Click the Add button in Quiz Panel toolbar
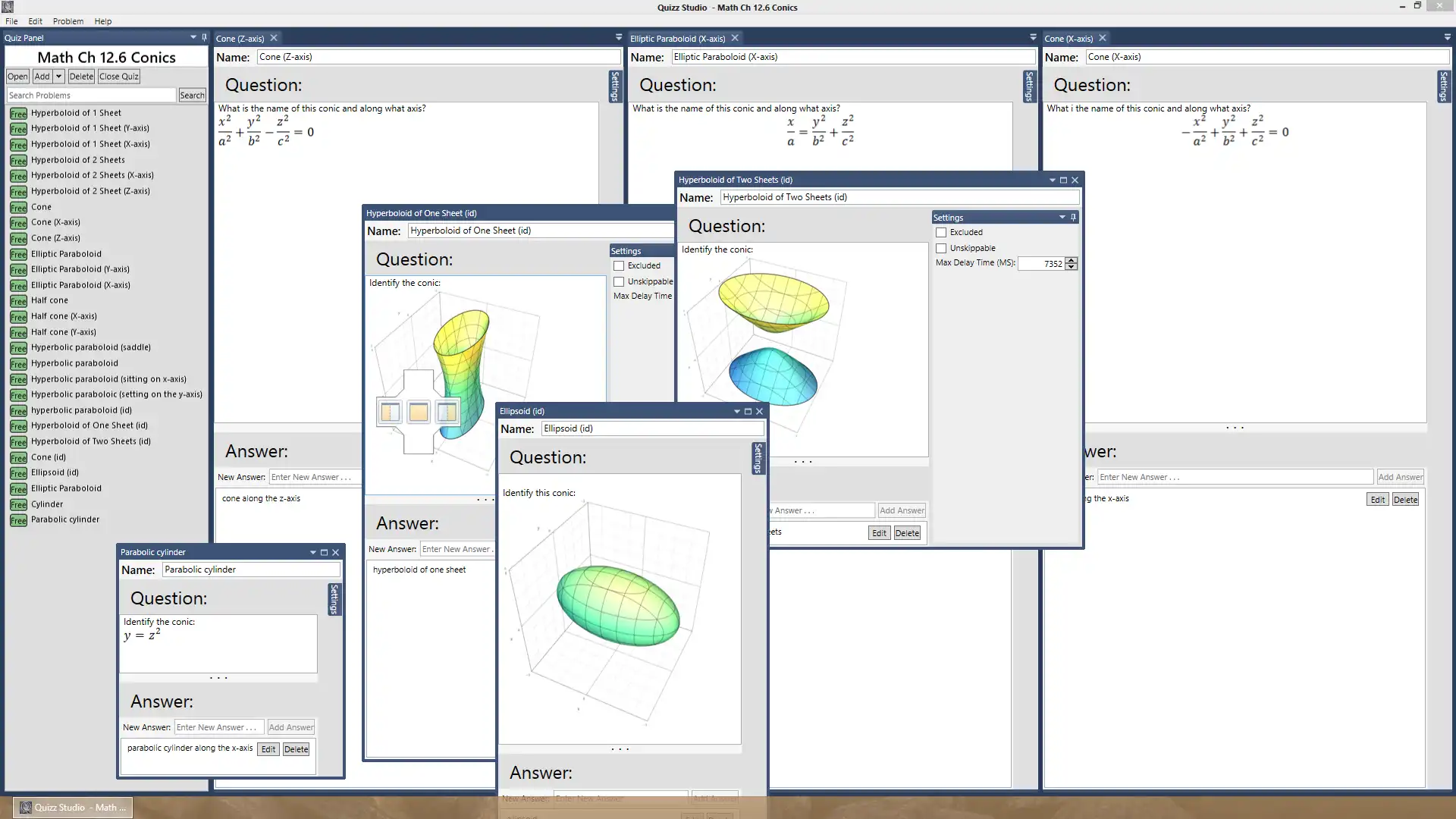The image size is (1456, 819). (41, 75)
